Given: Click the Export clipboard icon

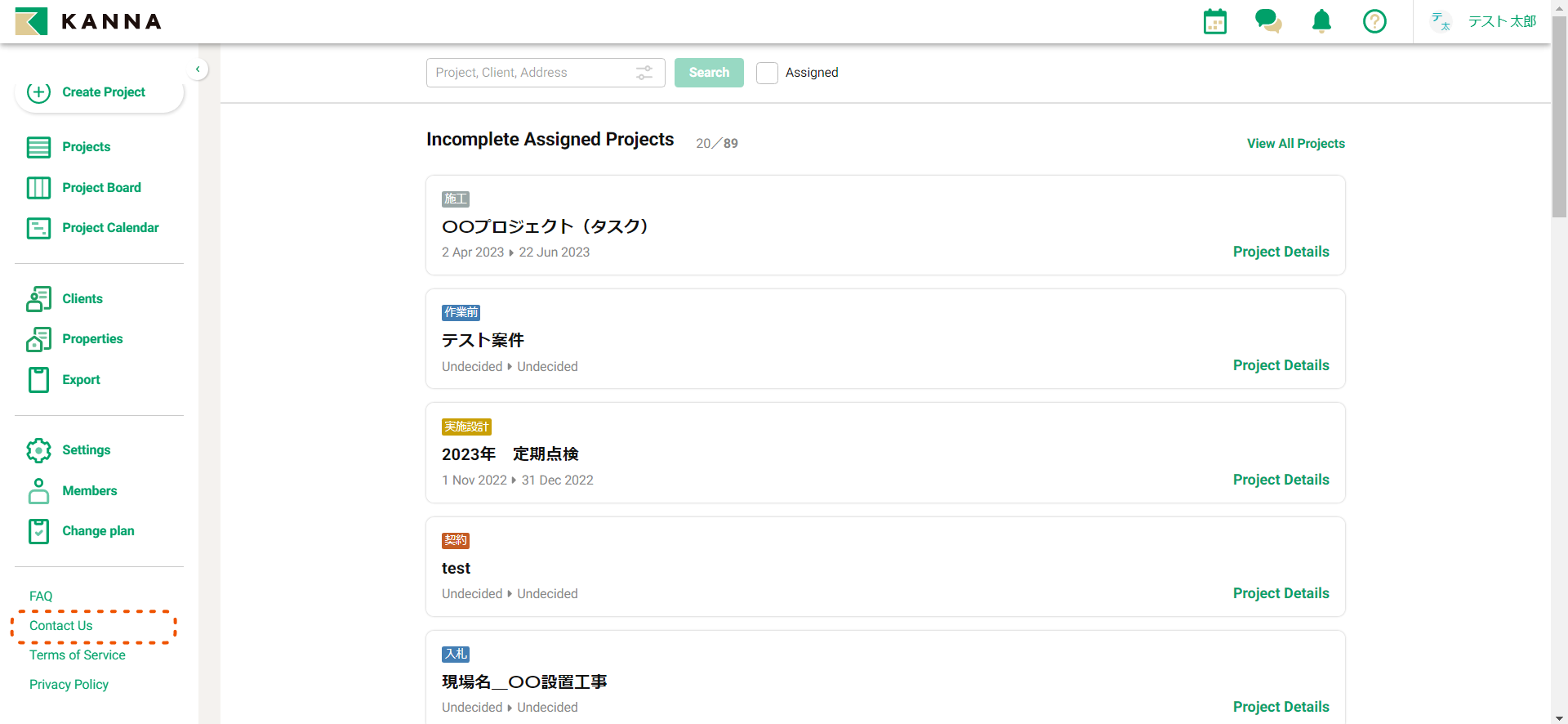Looking at the screenshot, I should click(38, 380).
